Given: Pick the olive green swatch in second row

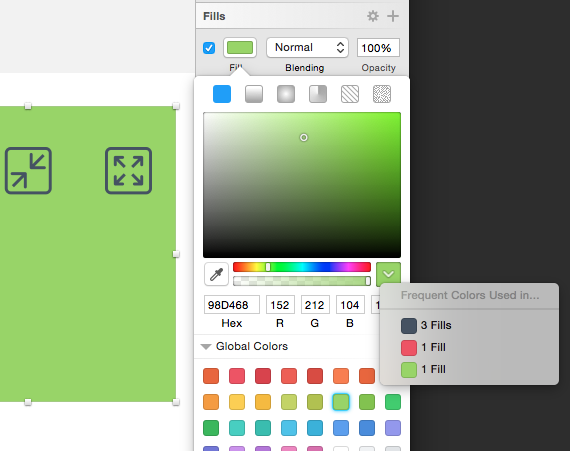Looking at the screenshot, I should pos(315,402).
